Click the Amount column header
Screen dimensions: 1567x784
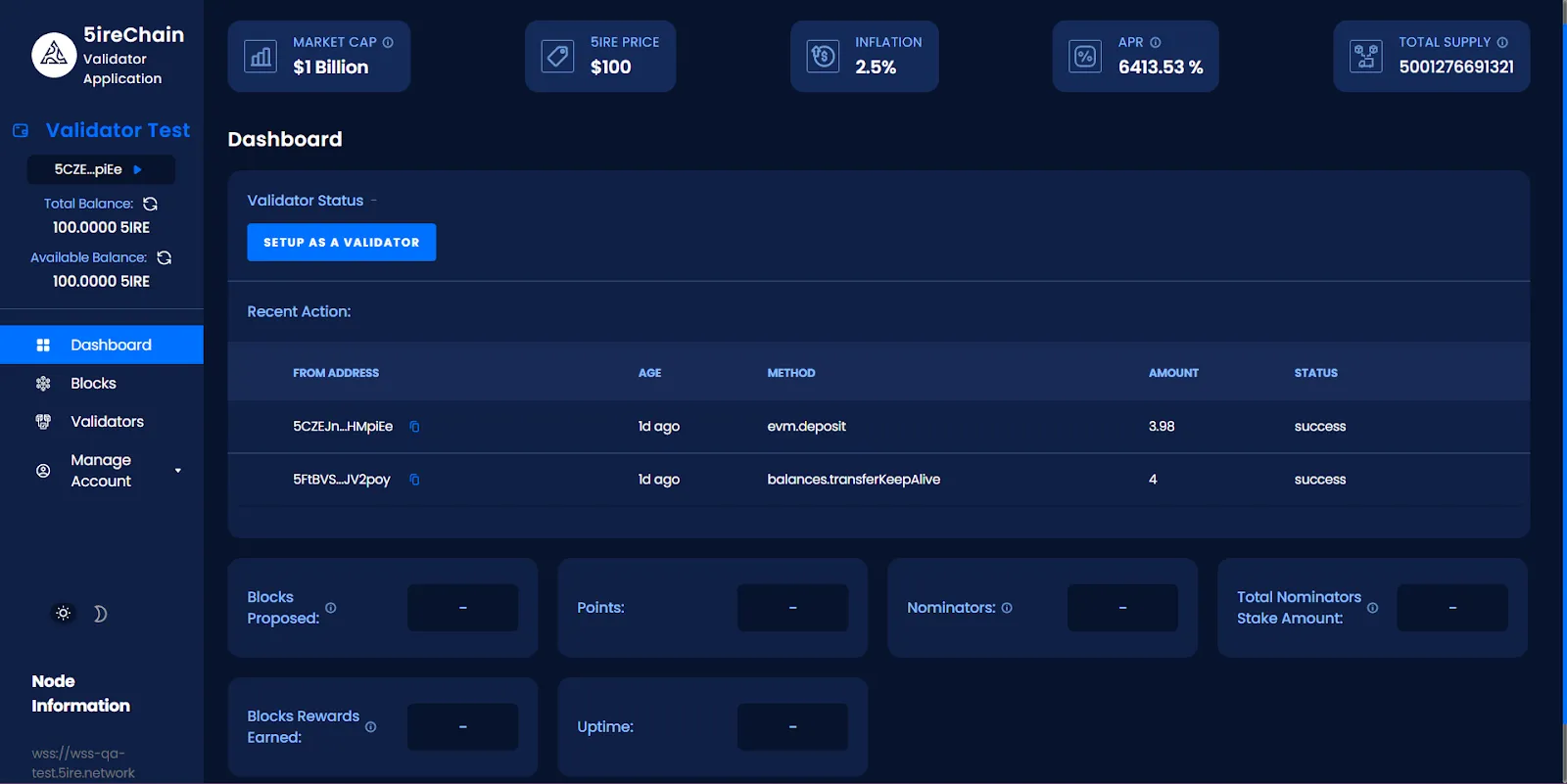1173,373
